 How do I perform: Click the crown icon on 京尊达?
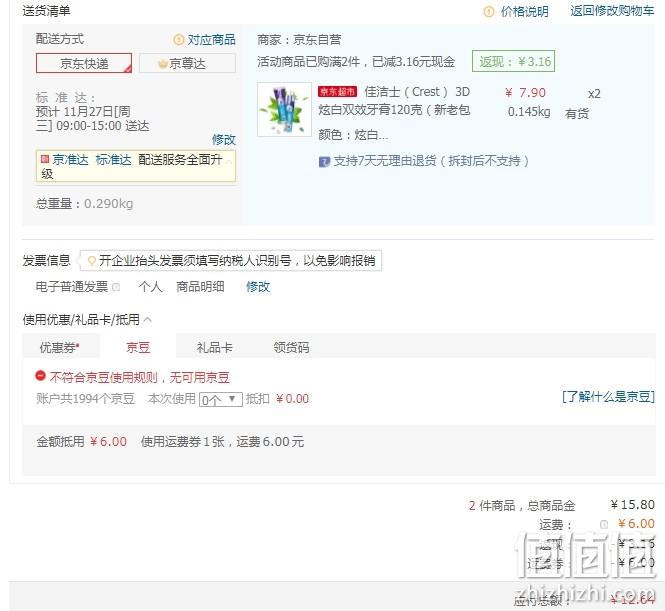(x=163, y=64)
